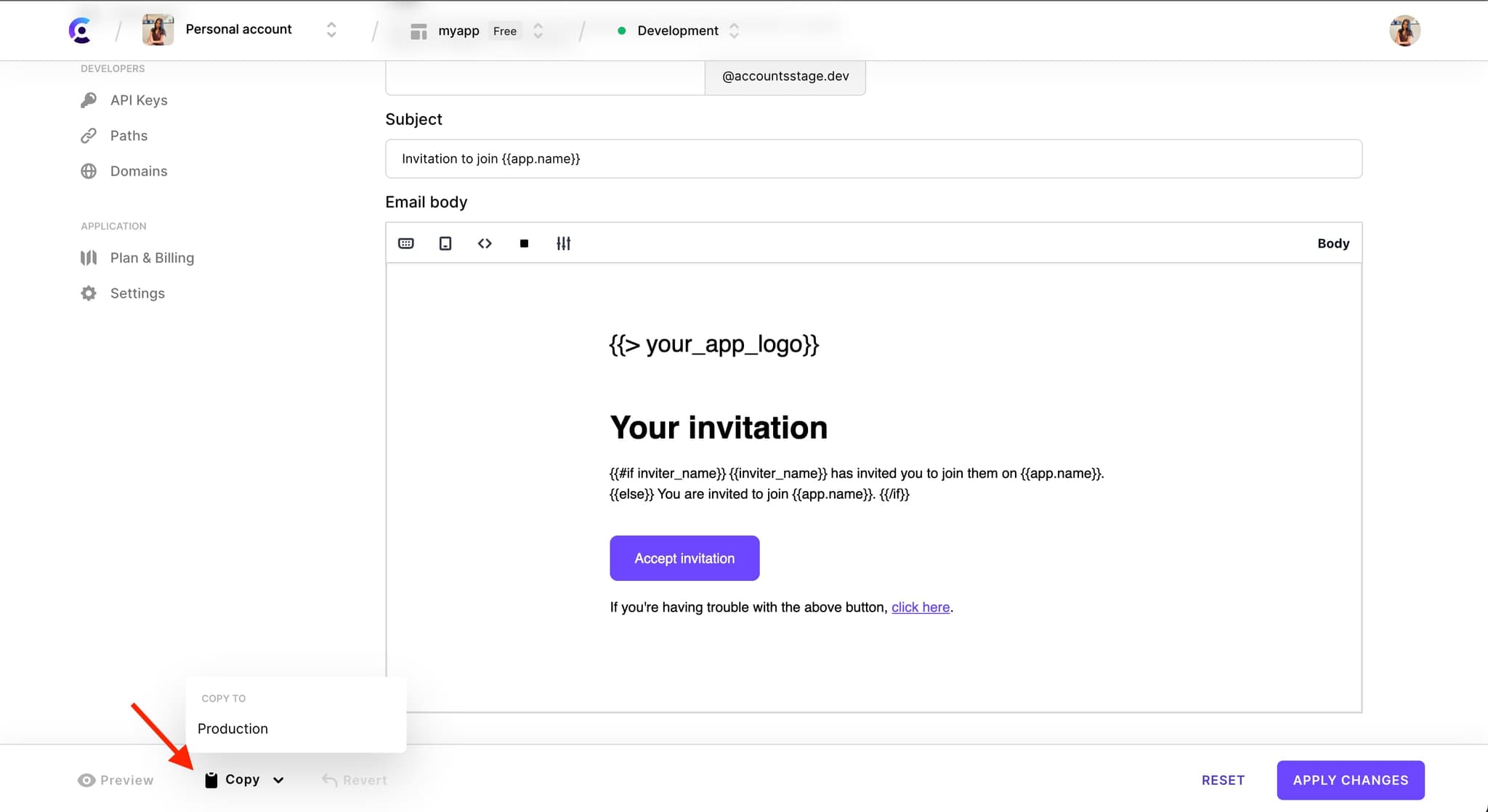The image size is (1488, 812).
Task: Click the bold/stop icon in toolbar
Action: [x=524, y=243]
